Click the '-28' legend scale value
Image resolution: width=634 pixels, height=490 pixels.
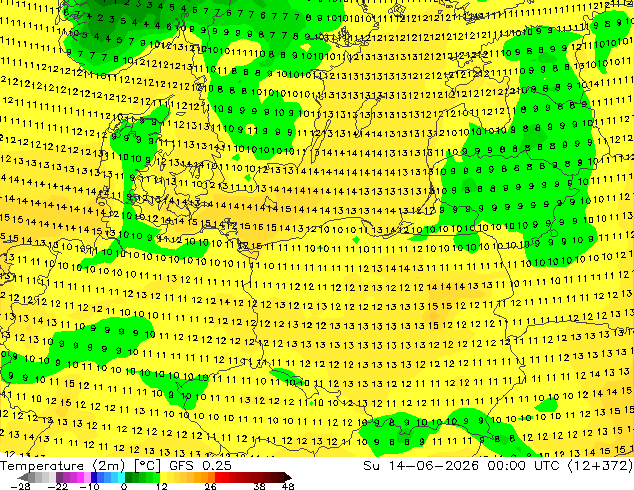tap(20, 486)
